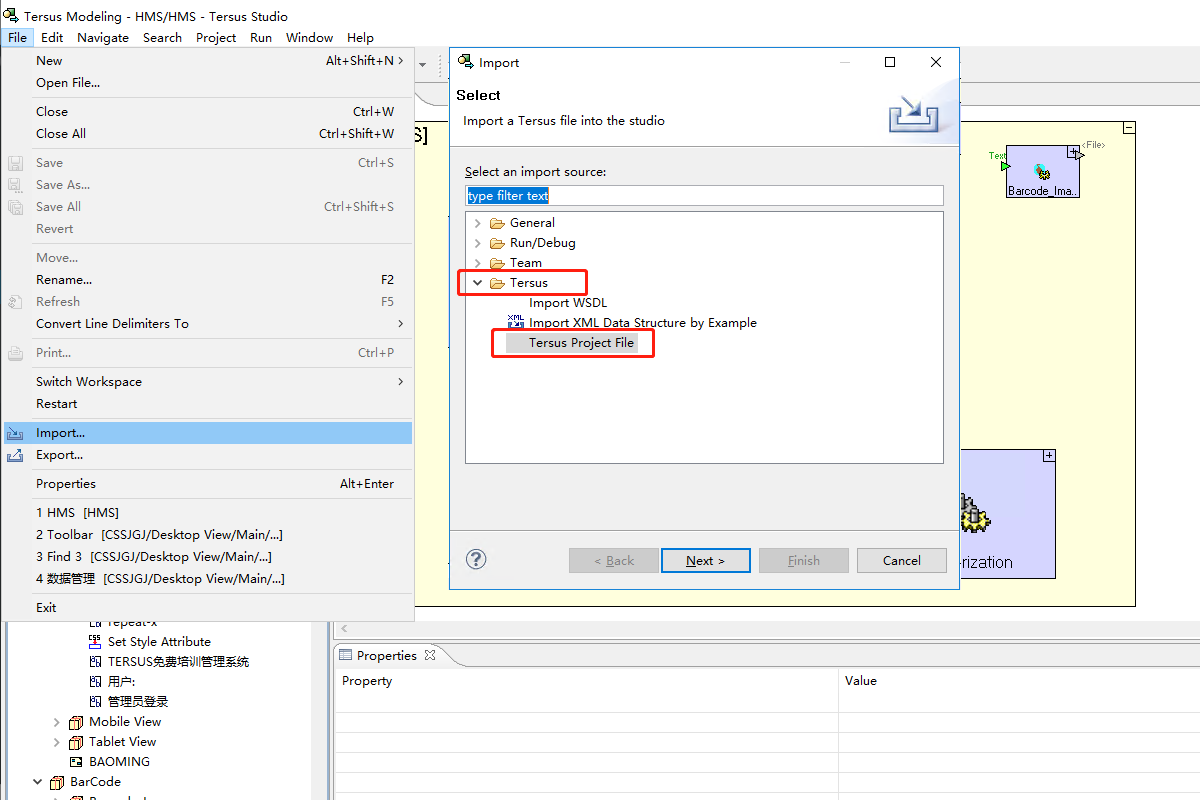The image size is (1200, 800).
Task: Expand the Barcode_Ima.. block with its plus box
Action: click(1073, 152)
